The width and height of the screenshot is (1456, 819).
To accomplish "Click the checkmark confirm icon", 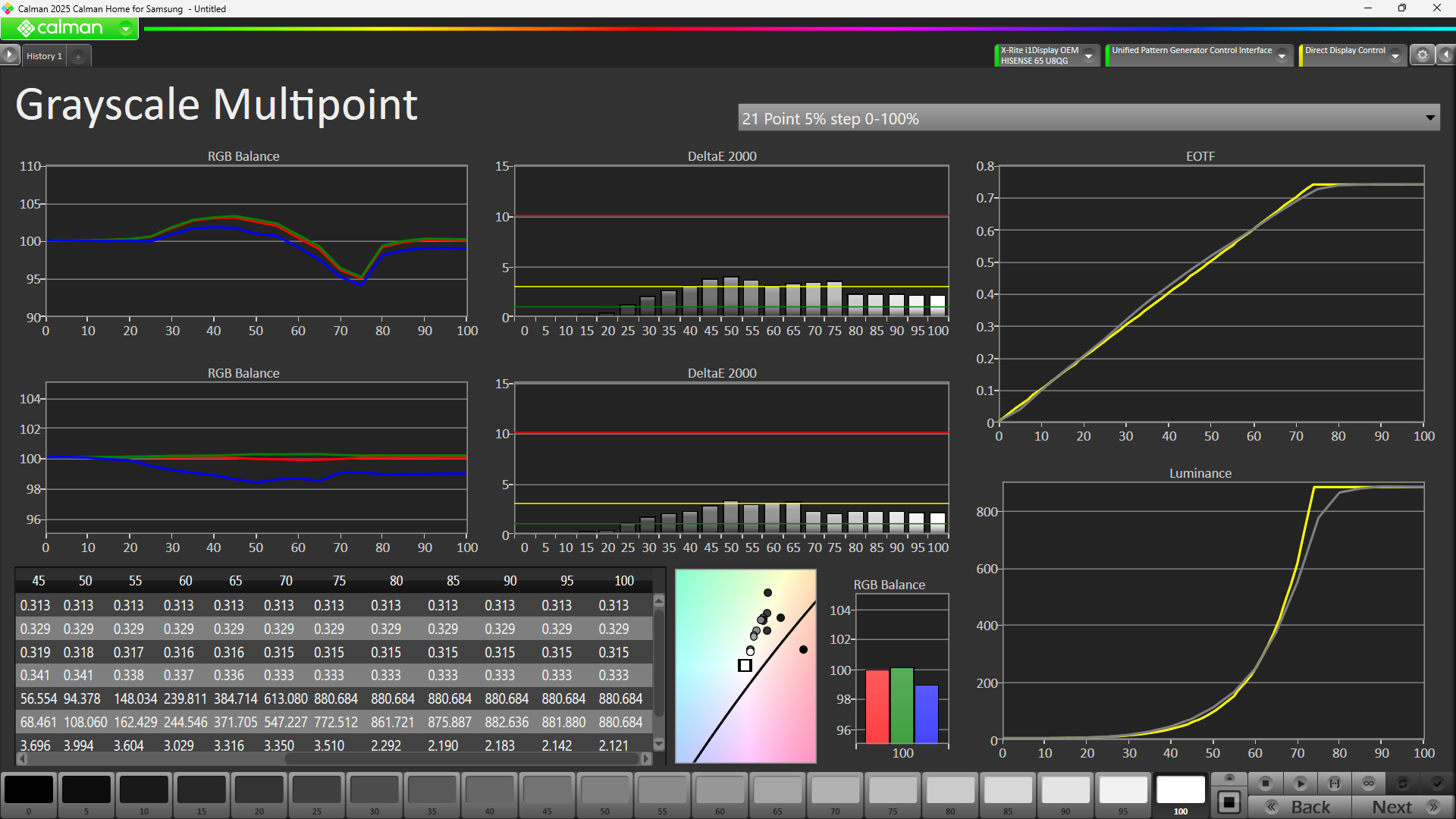I will 1437,783.
